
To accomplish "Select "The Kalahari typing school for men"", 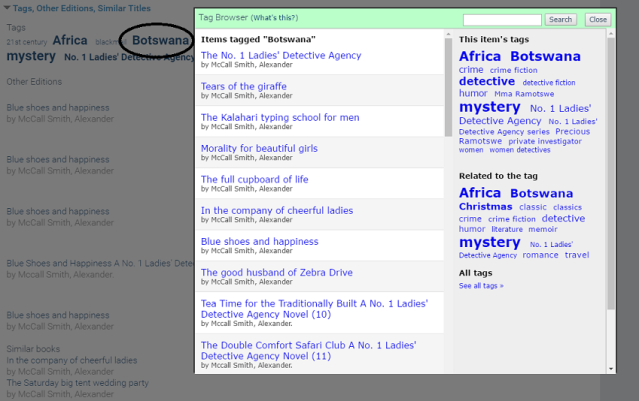I will coord(280,117).
